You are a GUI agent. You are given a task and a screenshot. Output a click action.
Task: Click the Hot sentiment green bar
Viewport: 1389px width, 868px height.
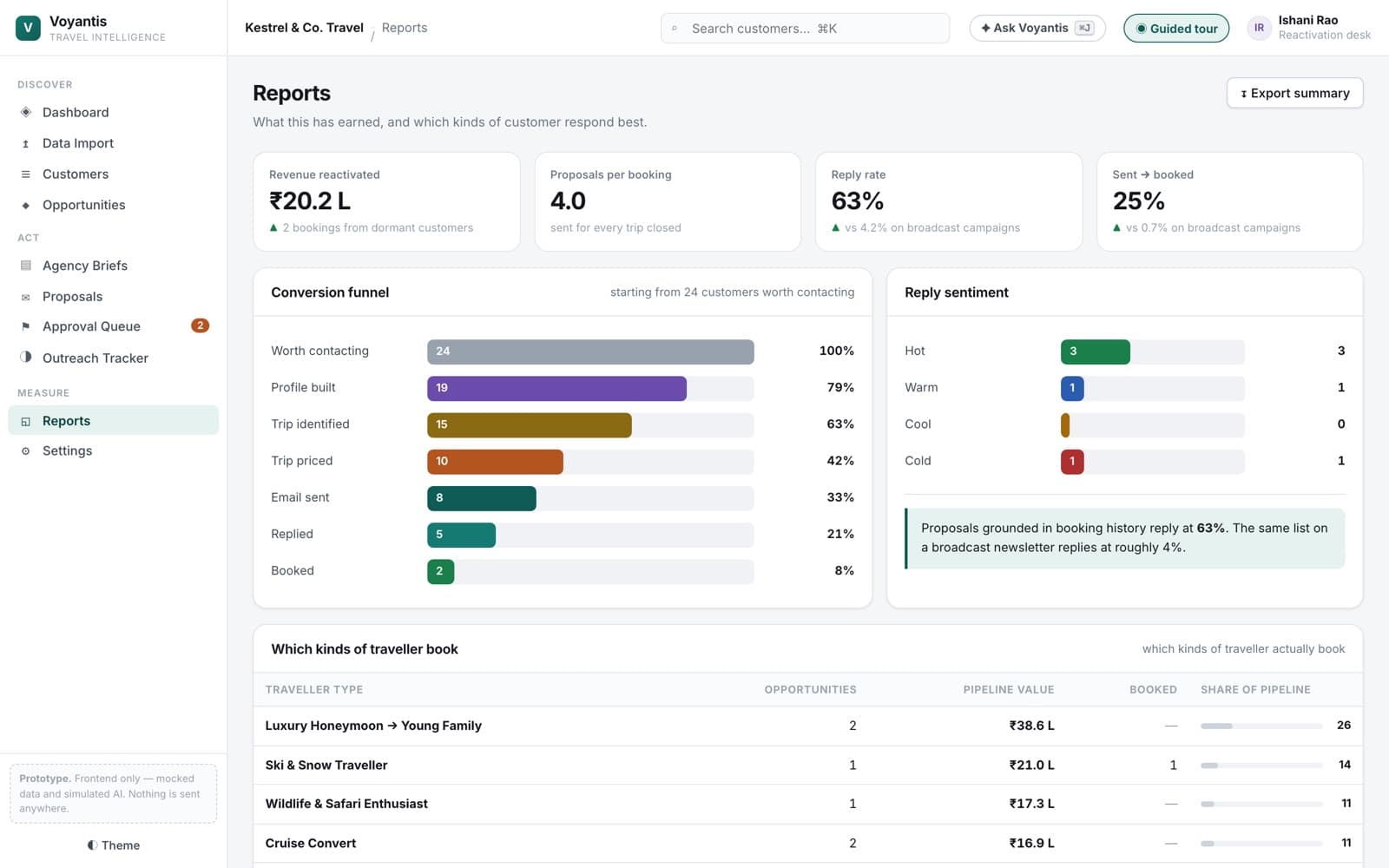[x=1096, y=352]
